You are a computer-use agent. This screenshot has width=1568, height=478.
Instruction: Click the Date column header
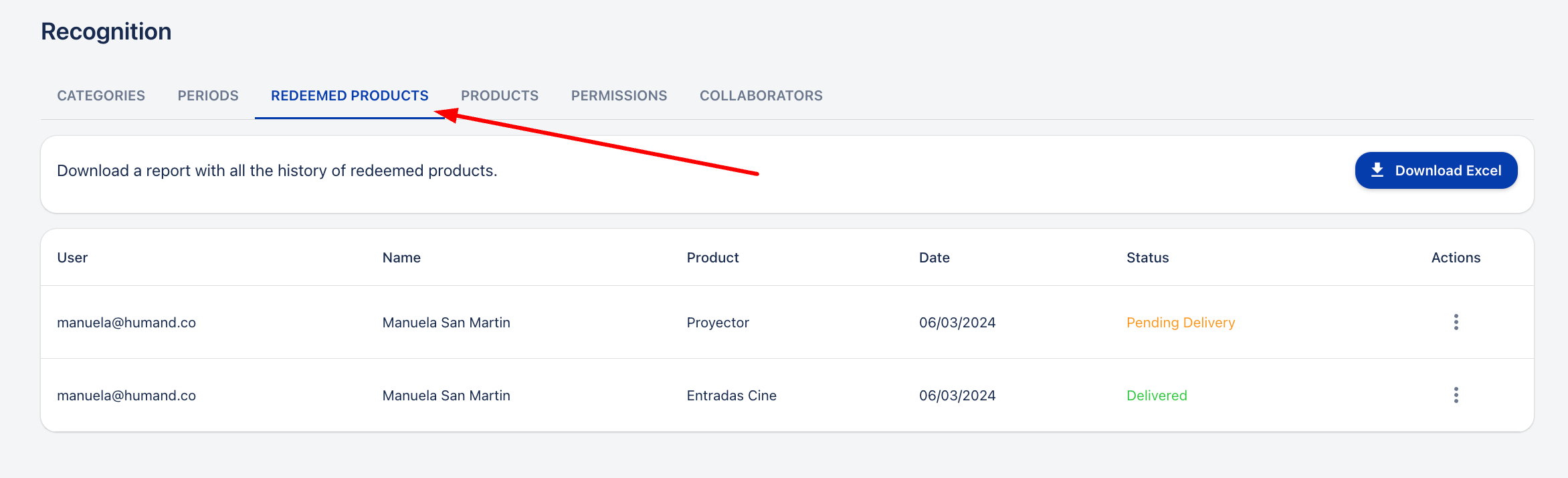[934, 258]
